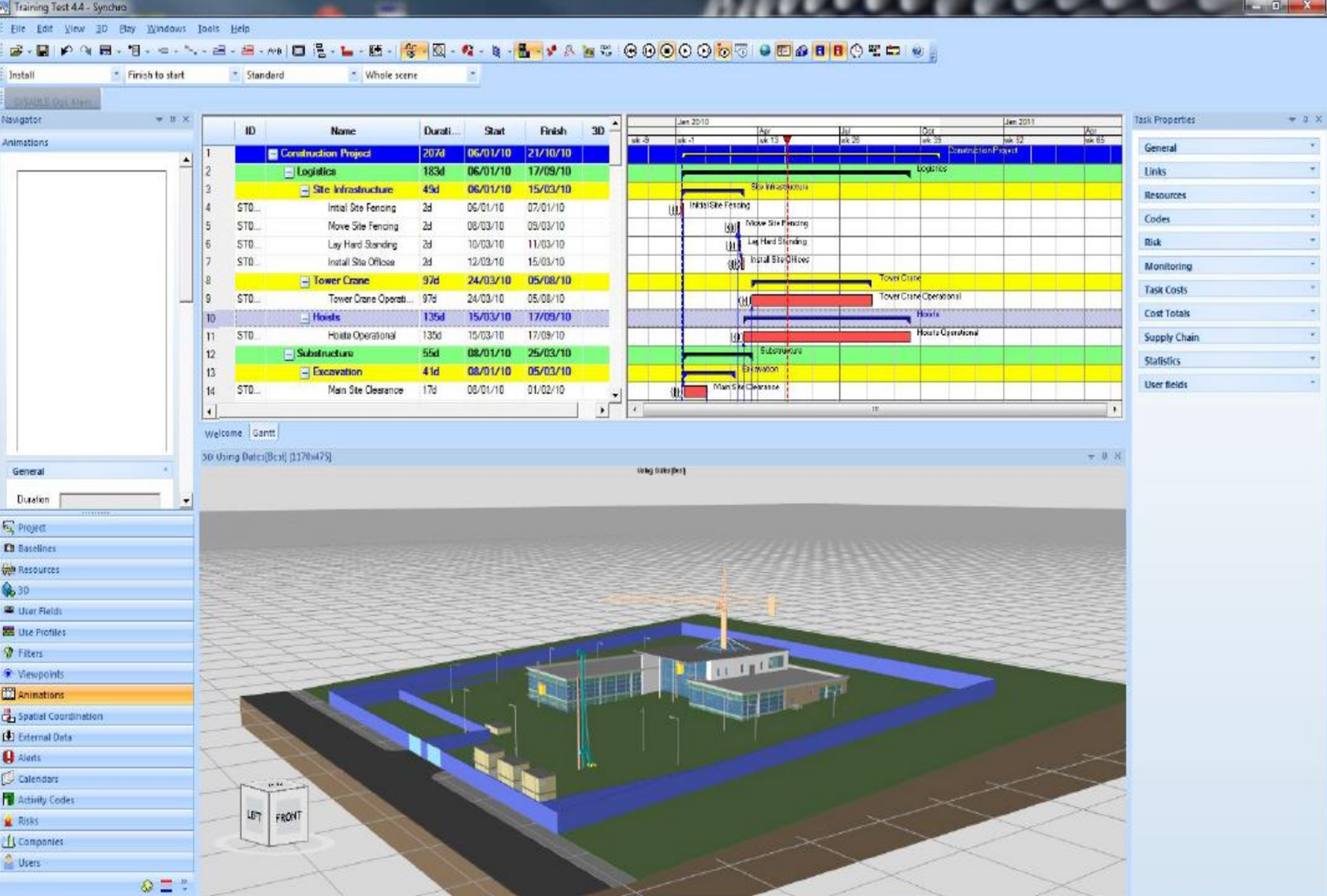Open the Calendars navigator panel
1327x896 pixels.
(96, 779)
